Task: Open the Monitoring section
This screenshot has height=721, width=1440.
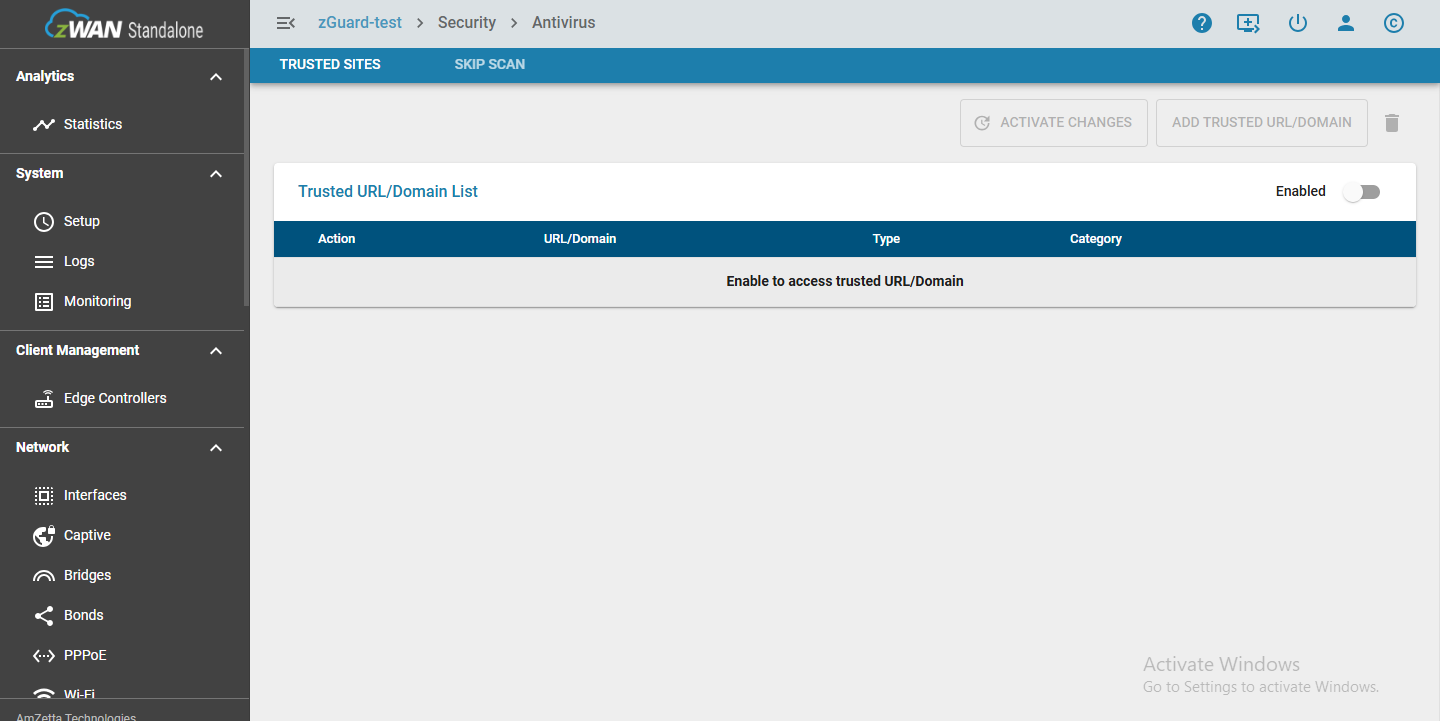Action: [x=97, y=301]
